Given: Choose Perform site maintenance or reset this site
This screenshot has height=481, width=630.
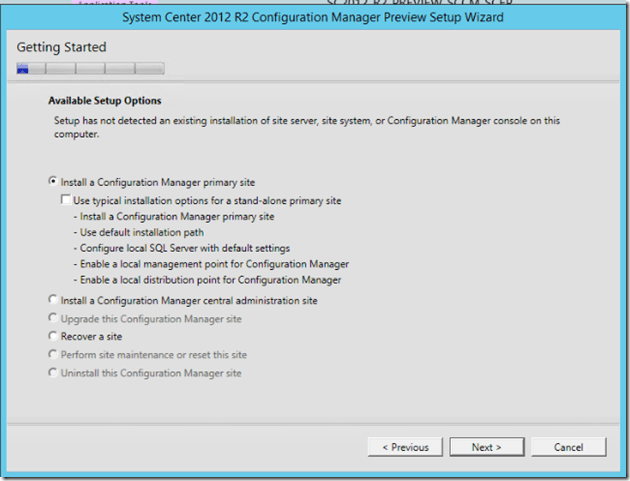Looking at the screenshot, I should pos(53,354).
